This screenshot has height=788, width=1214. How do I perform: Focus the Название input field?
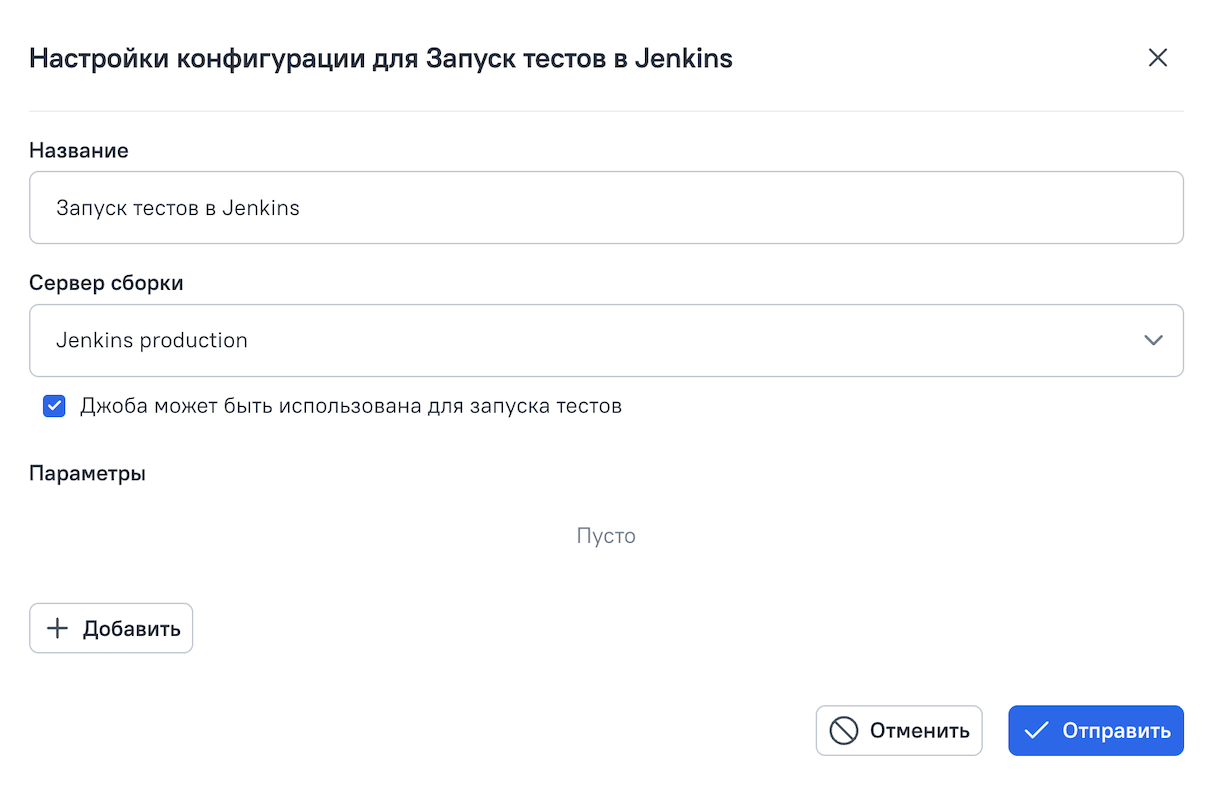[606, 208]
